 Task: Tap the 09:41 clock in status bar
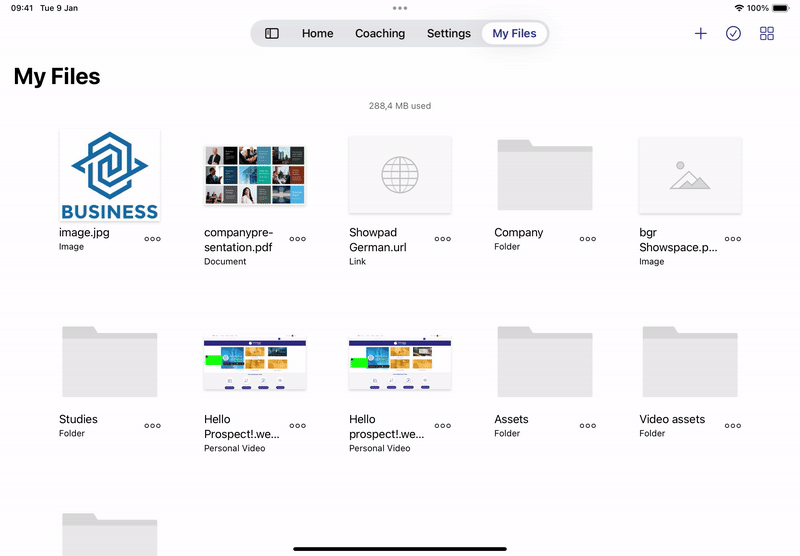click(22, 8)
